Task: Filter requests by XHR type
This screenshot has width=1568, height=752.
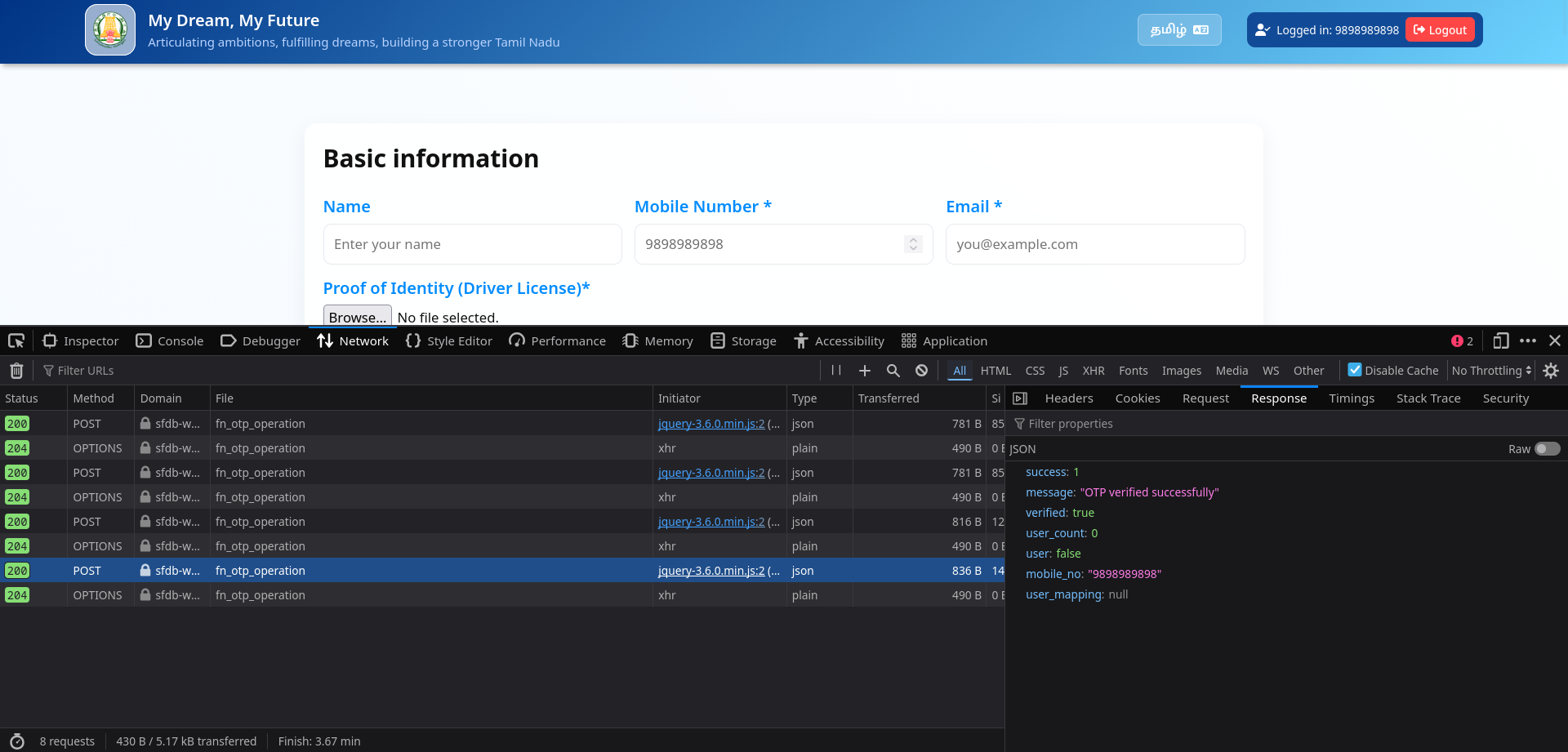Action: [x=1093, y=371]
